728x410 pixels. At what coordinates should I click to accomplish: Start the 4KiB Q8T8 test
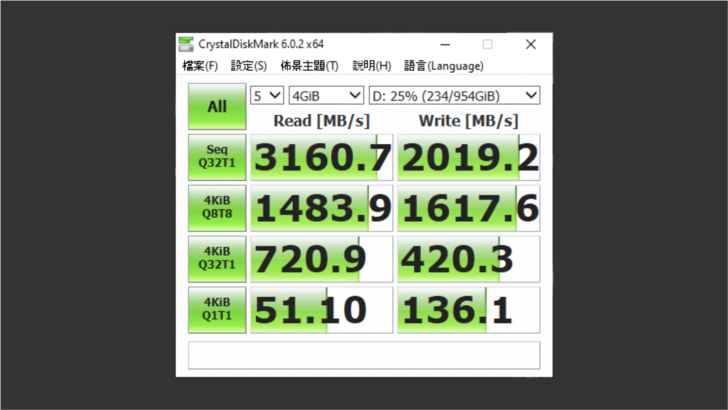click(x=217, y=208)
